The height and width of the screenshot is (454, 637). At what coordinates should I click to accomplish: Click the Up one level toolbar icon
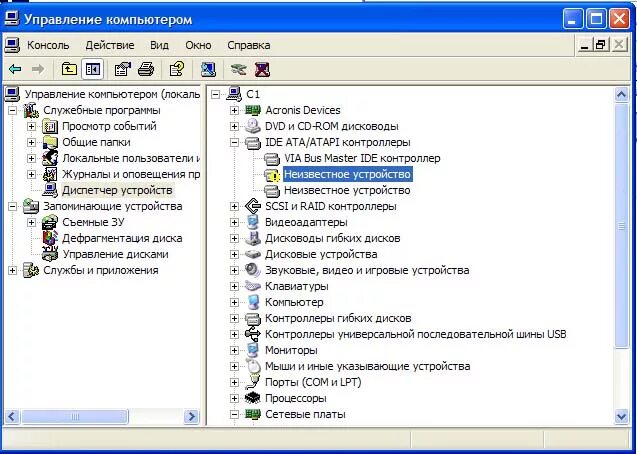69,69
